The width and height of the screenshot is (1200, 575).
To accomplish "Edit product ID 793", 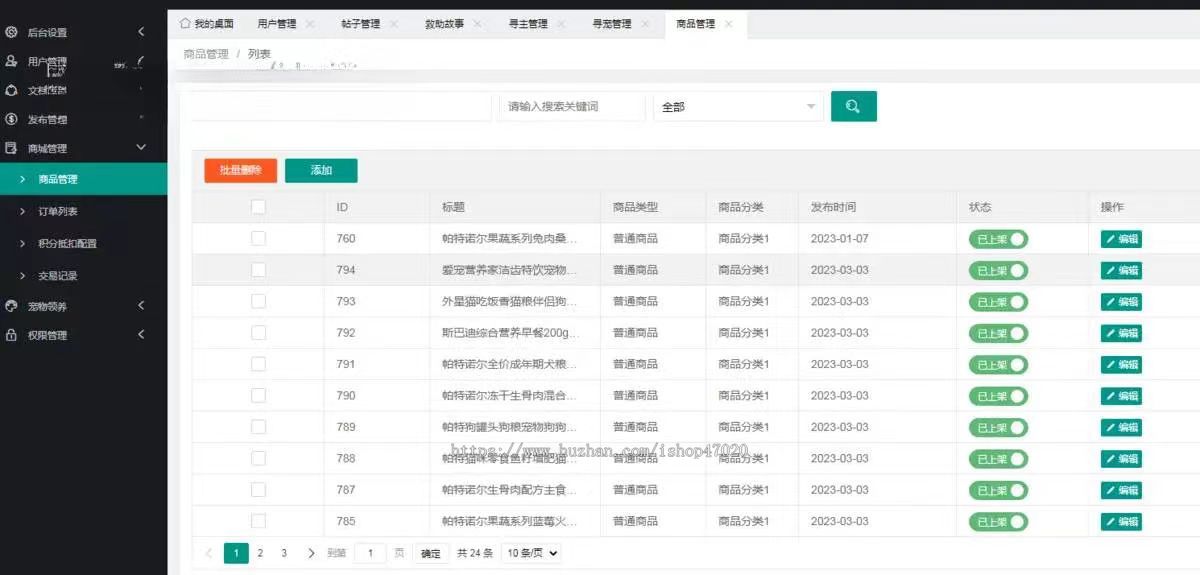I will point(1121,301).
